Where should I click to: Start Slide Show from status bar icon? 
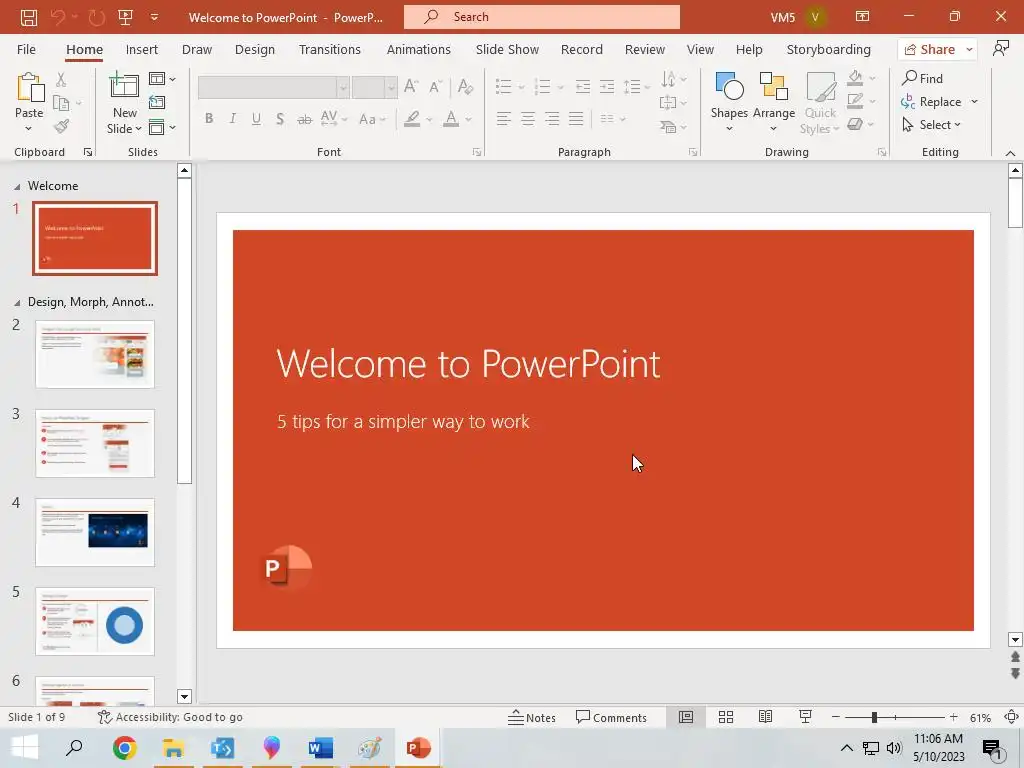pyautogui.click(x=805, y=717)
